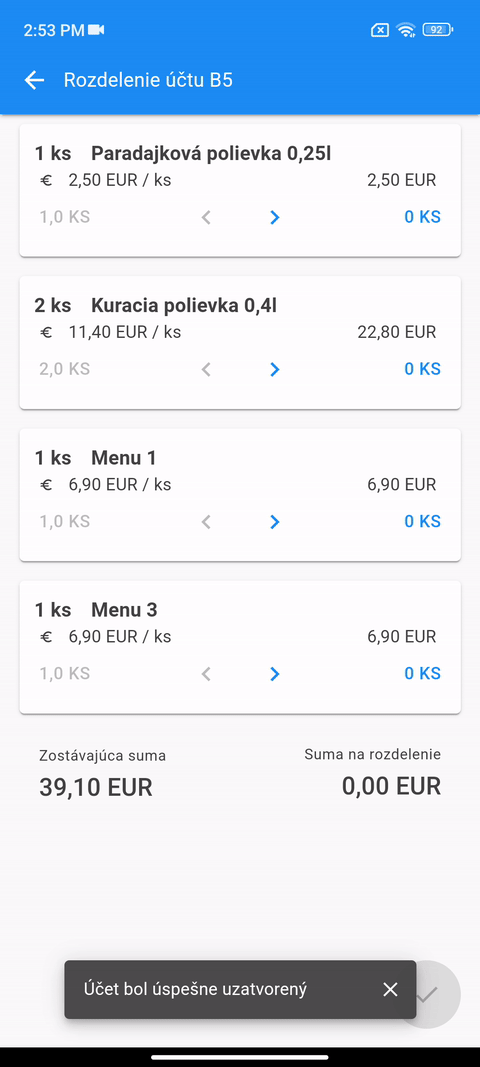Increase split quantity for Paradajková polievka
The width and height of the screenshot is (480, 1067).
pyautogui.click(x=274, y=218)
